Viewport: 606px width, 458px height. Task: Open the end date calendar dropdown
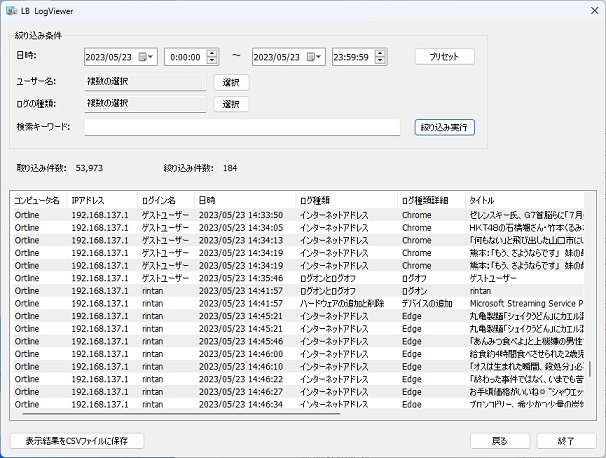(x=315, y=57)
